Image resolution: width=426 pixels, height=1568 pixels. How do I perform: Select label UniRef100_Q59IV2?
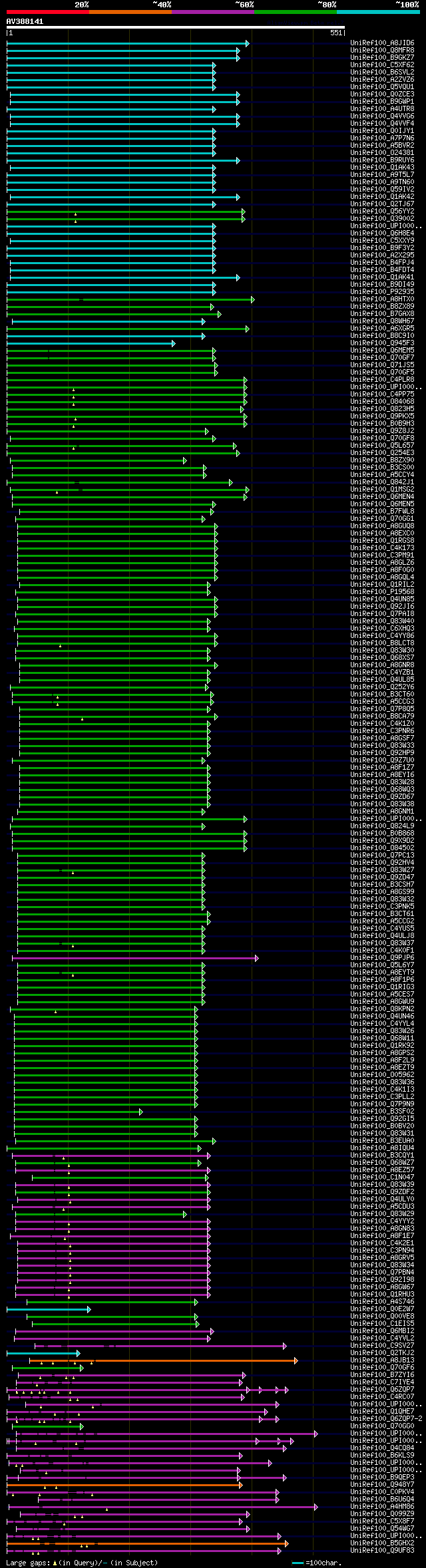382,190
